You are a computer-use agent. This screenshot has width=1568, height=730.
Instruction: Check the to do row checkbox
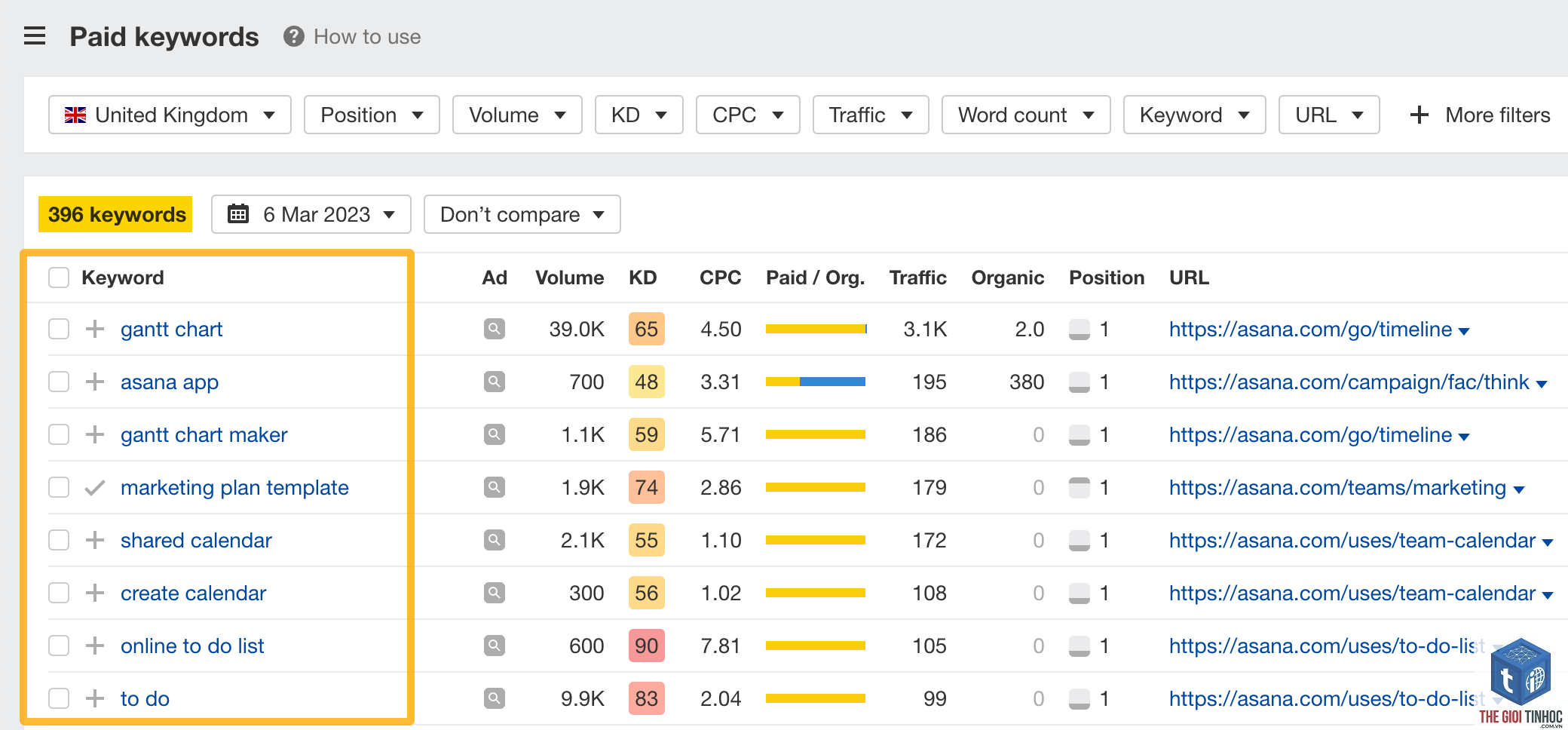(x=59, y=698)
